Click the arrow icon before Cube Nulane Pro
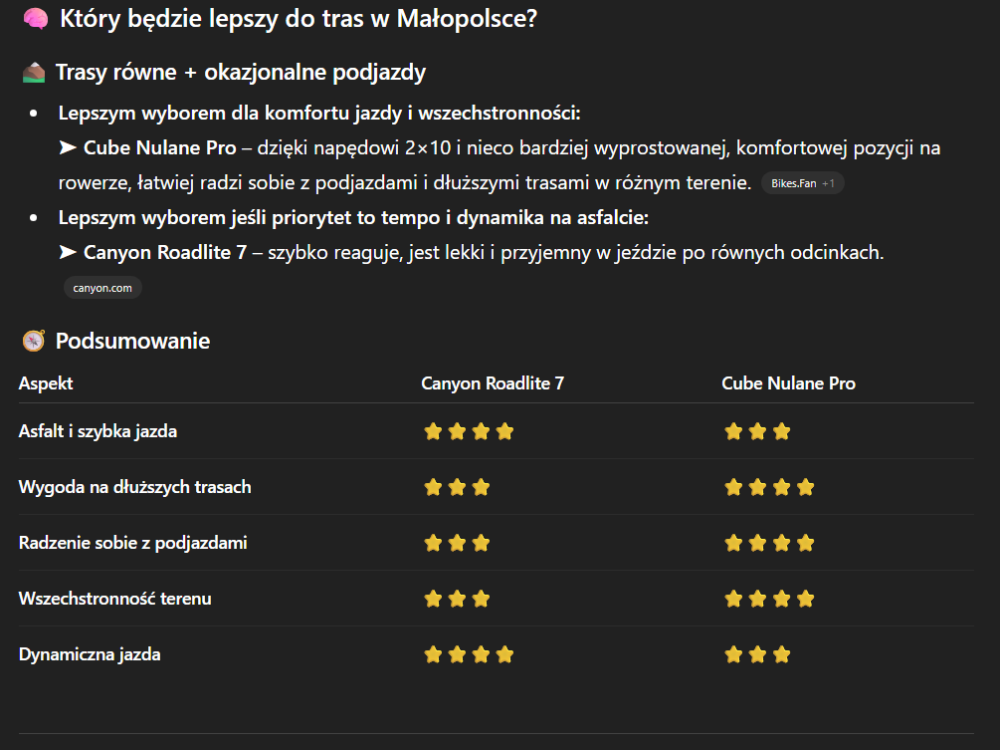1000x750 pixels. (68, 148)
